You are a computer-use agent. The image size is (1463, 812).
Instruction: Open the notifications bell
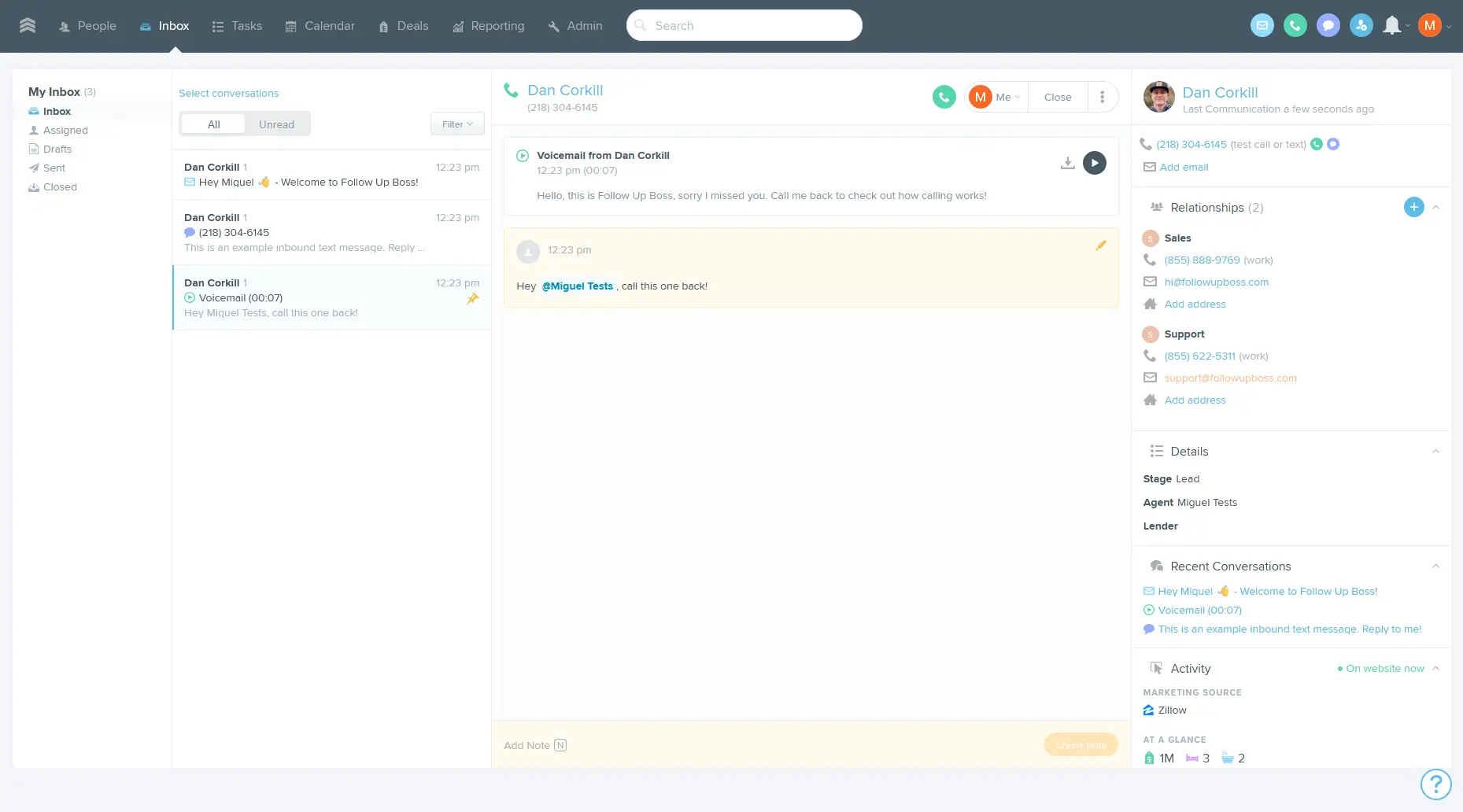tap(1391, 25)
